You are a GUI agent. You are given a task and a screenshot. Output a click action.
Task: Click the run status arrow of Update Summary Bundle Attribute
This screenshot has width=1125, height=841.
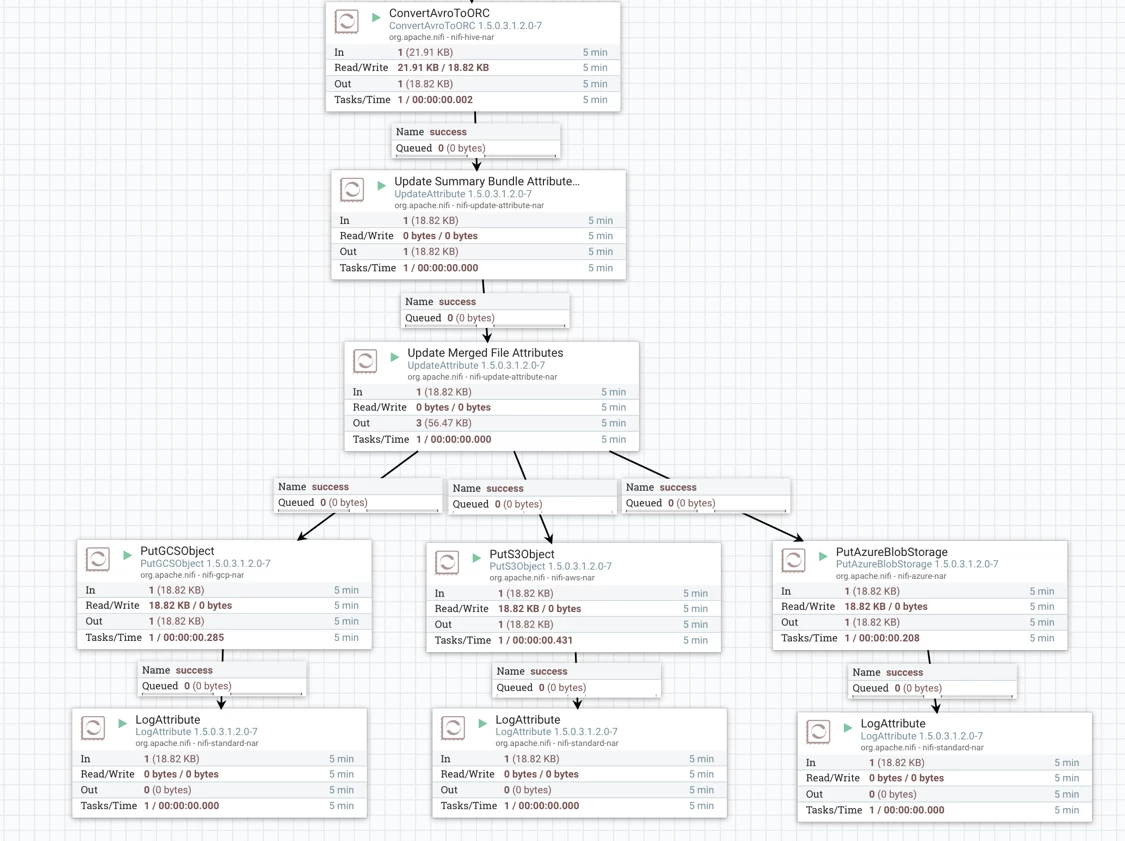381,185
